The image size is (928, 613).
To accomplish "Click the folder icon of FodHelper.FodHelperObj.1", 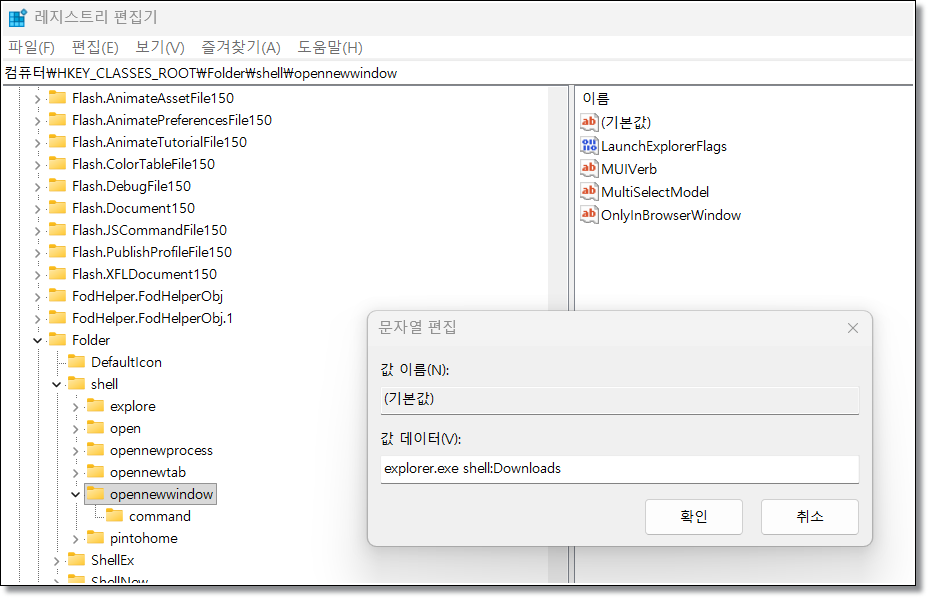I will tap(57, 318).
